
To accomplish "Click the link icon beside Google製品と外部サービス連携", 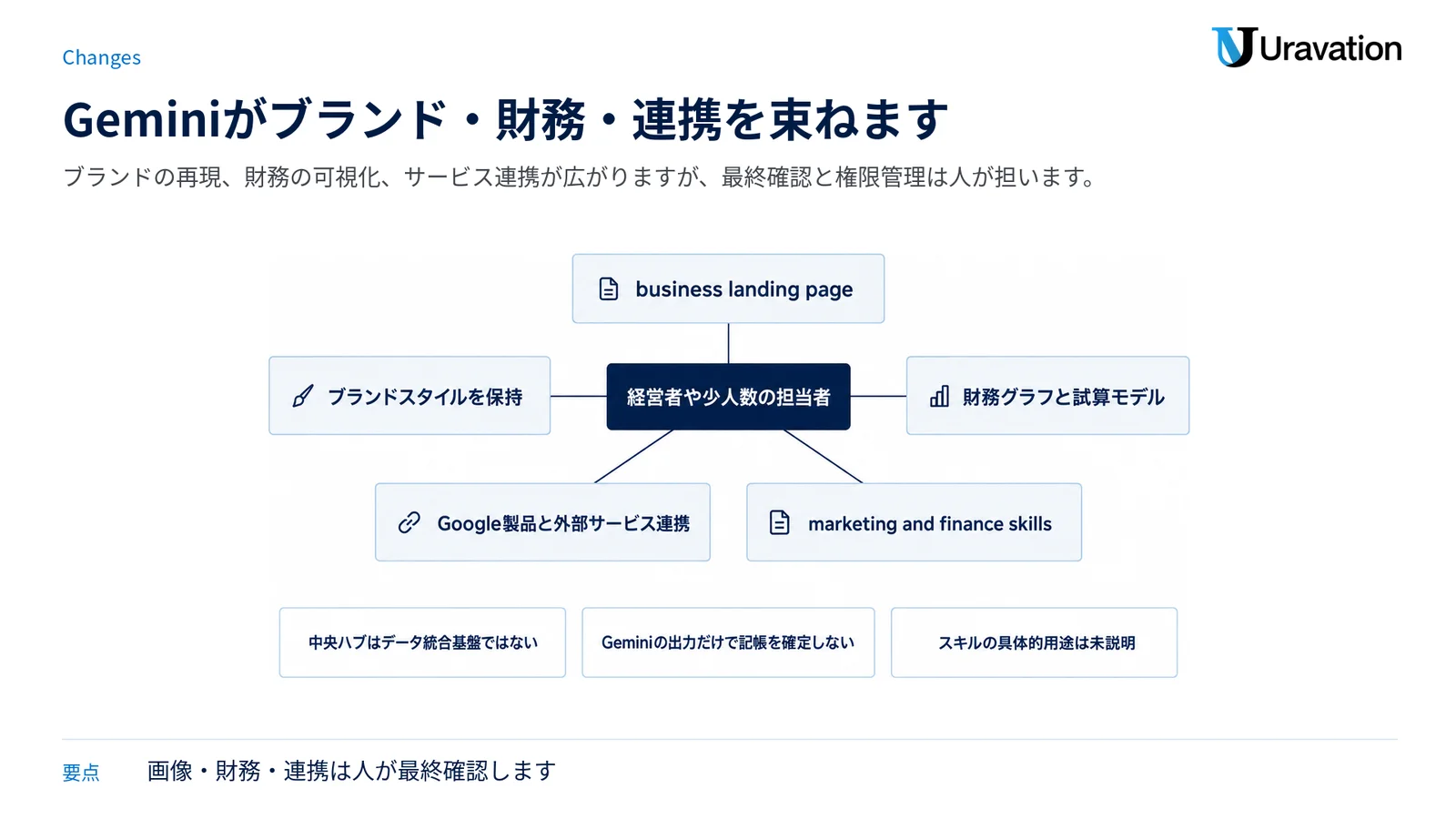I will 409,522.
